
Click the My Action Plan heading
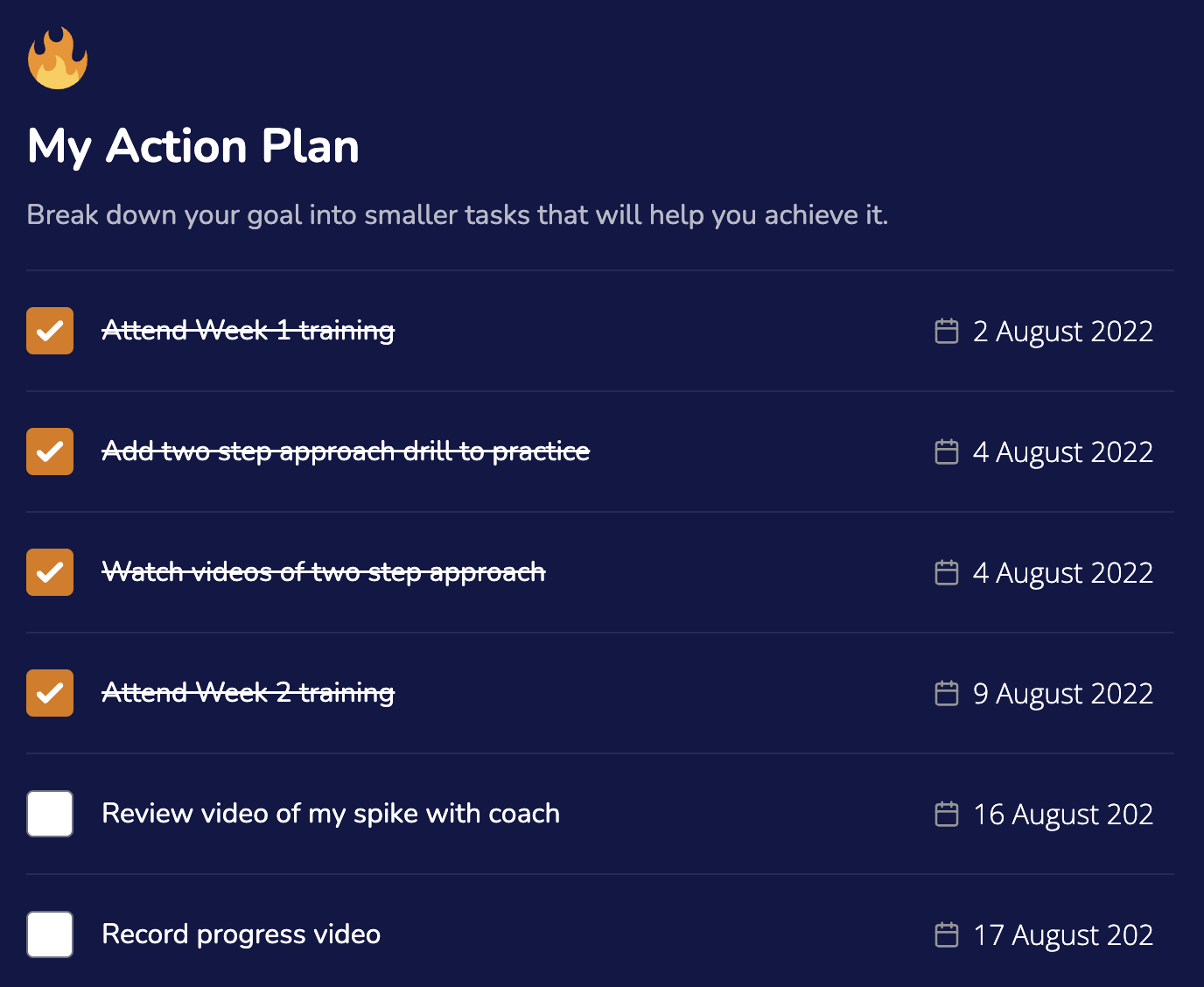pyautogui.click(x=193, y=146)
